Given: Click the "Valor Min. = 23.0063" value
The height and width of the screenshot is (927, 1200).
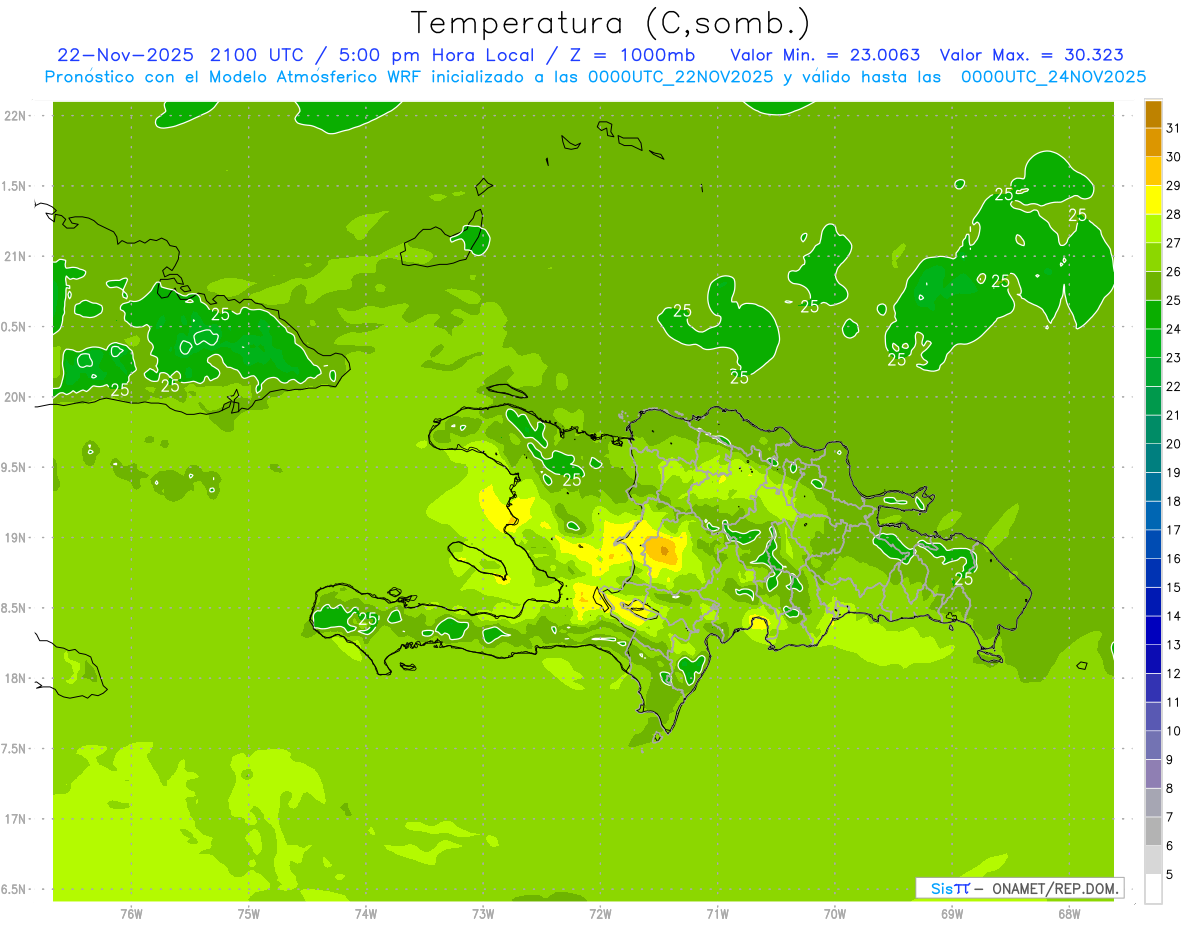Looking at the screenshot, I should point(825,55).
